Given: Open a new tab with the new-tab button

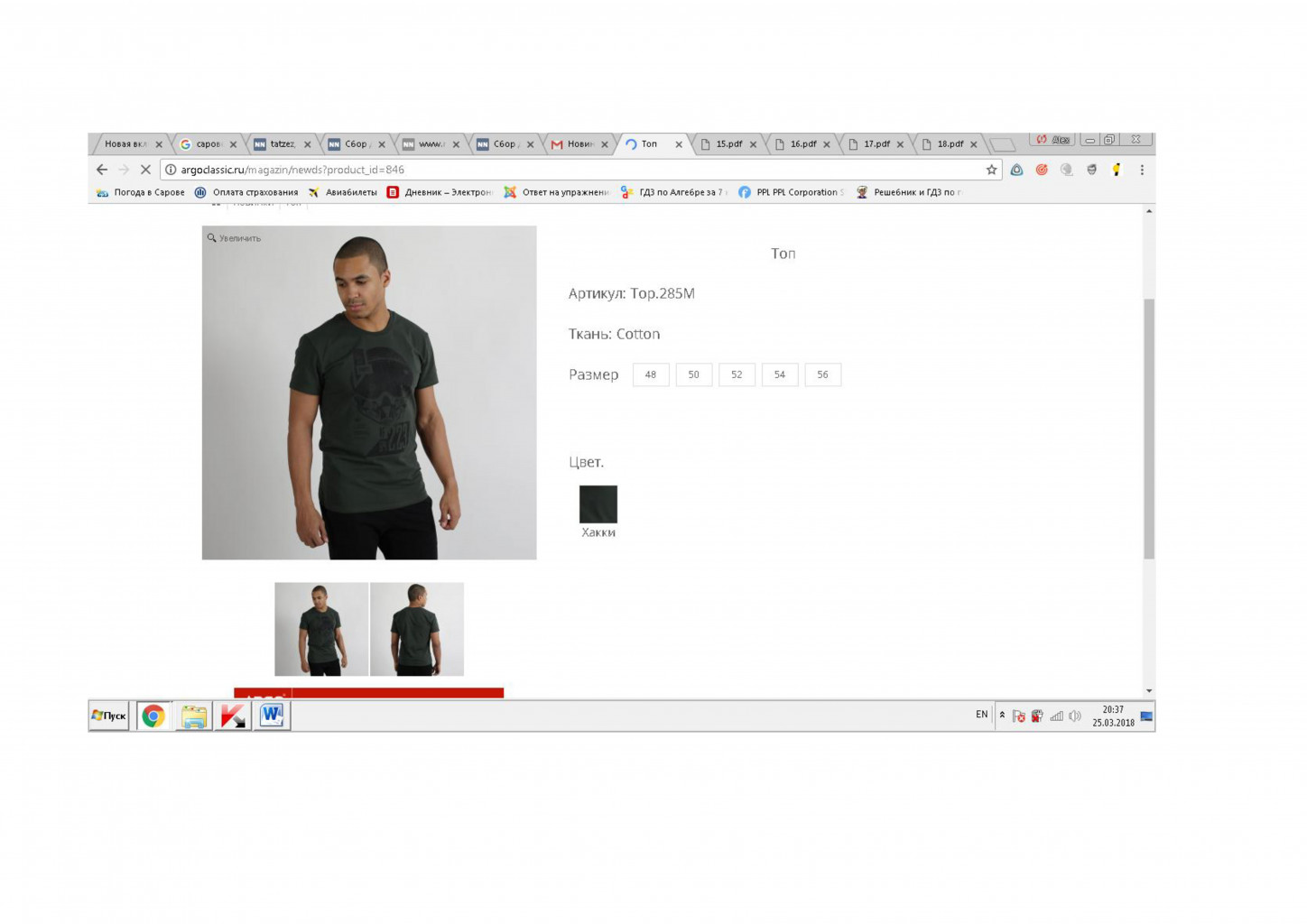Looking at the screenshot, I should (1002, 144).
